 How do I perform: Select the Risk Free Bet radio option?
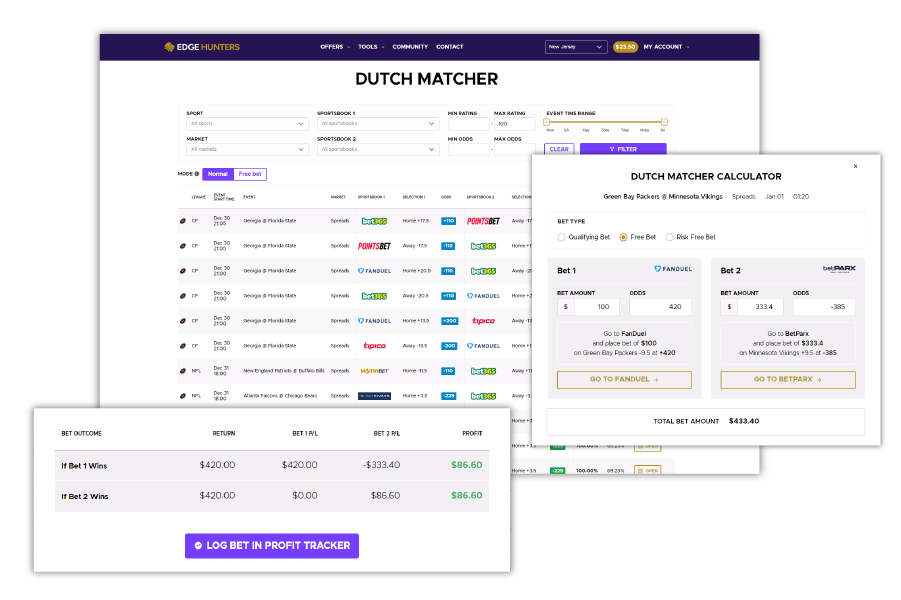tap(669, 237)
